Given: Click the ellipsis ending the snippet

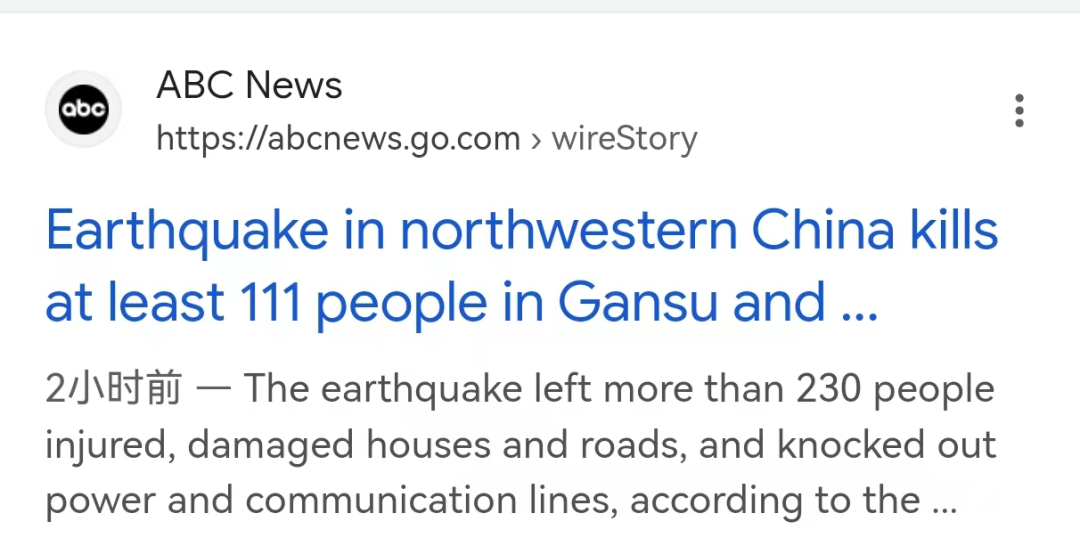Looking at the screenshot, I should tap(943, 505).
